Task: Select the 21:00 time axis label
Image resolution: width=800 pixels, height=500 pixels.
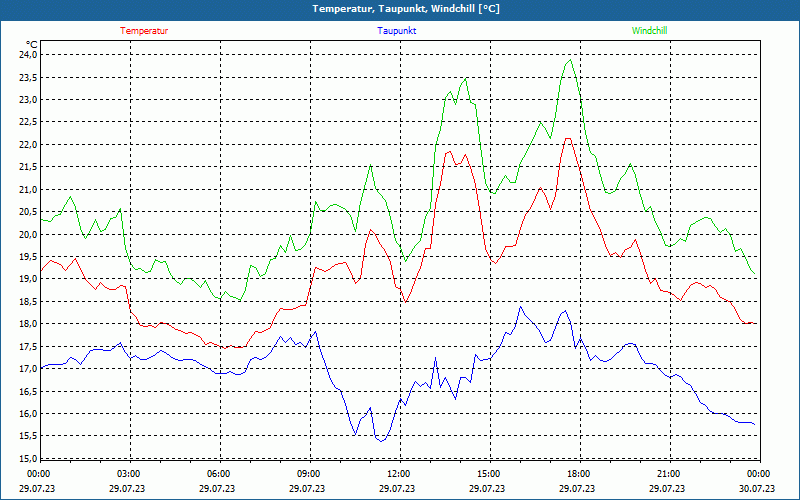Action: tap(668, 474)
